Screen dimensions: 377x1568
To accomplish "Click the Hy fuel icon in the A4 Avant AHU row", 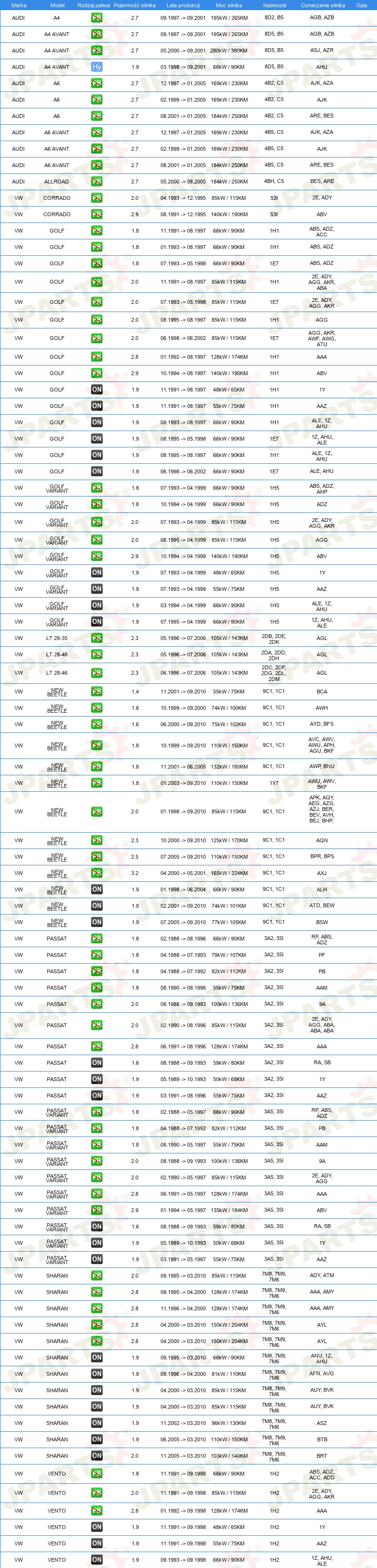I will 96,67.
